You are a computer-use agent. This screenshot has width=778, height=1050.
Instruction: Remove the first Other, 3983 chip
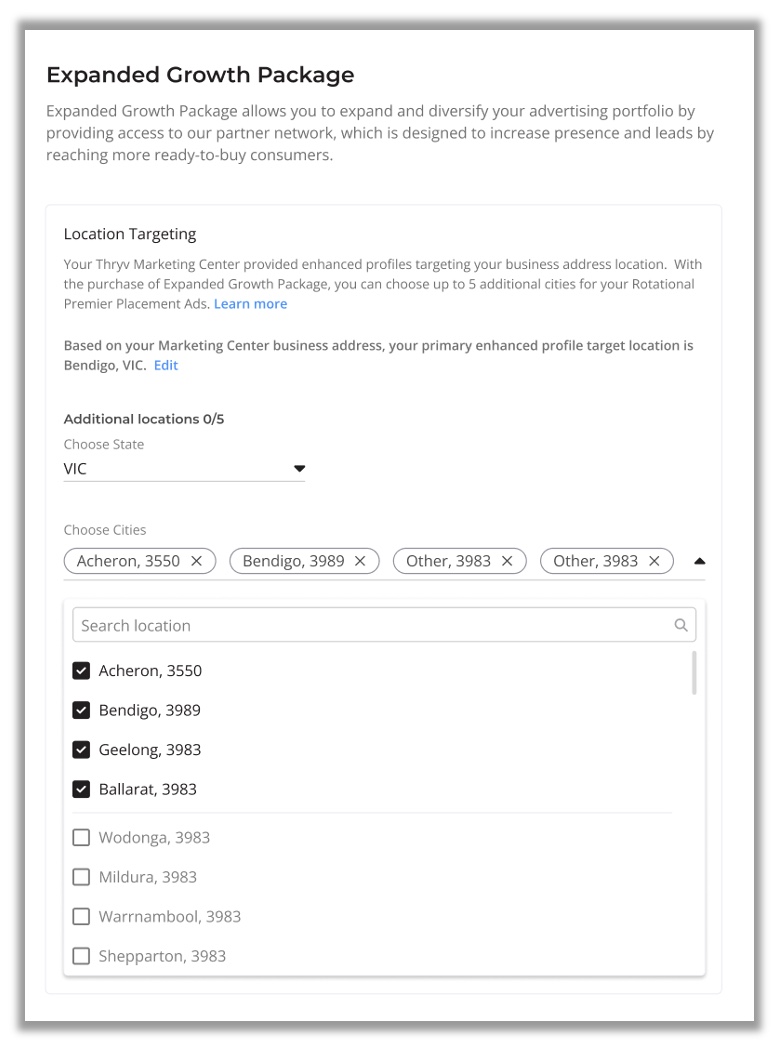[x=507, y=561]
